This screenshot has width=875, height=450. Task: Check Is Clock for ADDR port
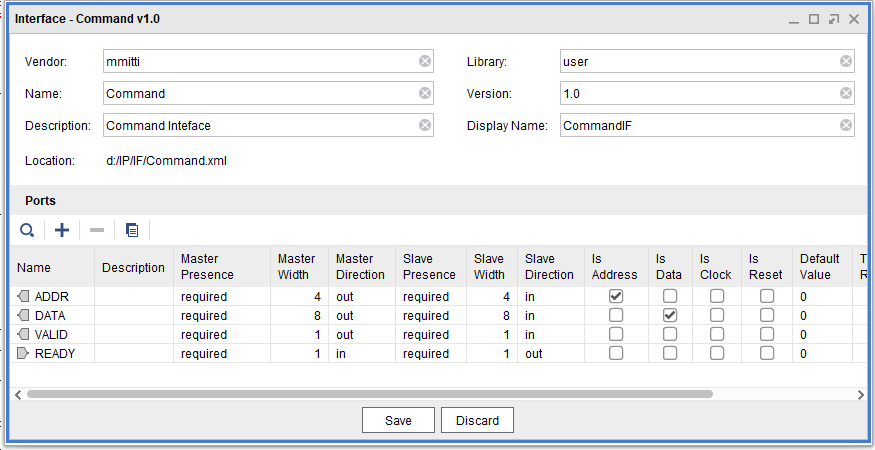coord(717,296)
